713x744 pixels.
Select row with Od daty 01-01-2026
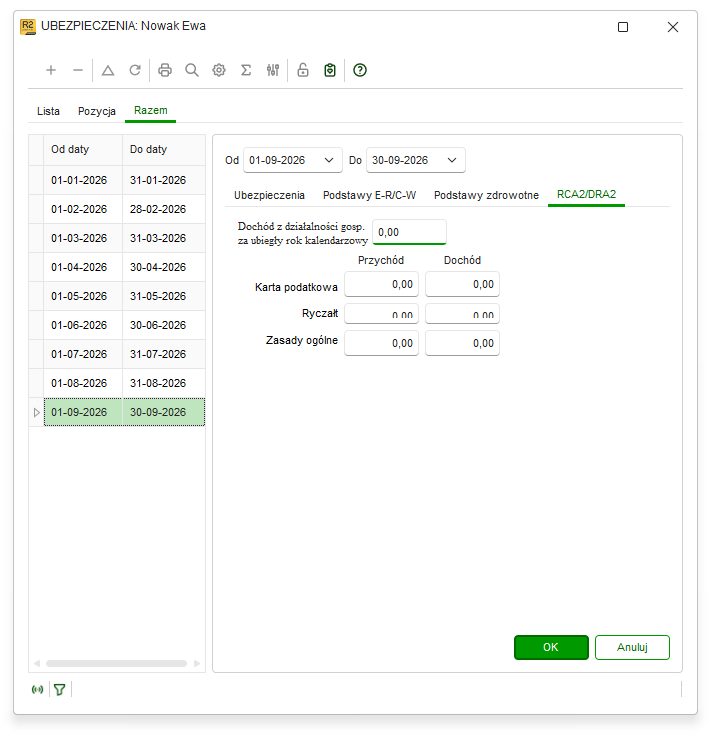83,180
